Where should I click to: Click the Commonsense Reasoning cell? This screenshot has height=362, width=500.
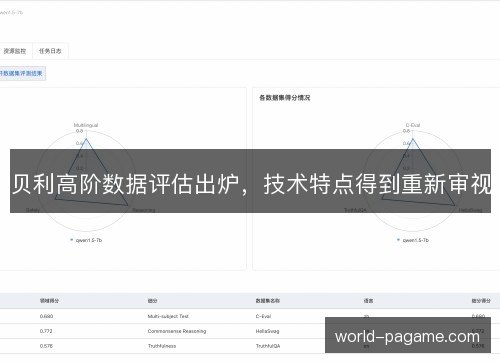tap(177, 331)
